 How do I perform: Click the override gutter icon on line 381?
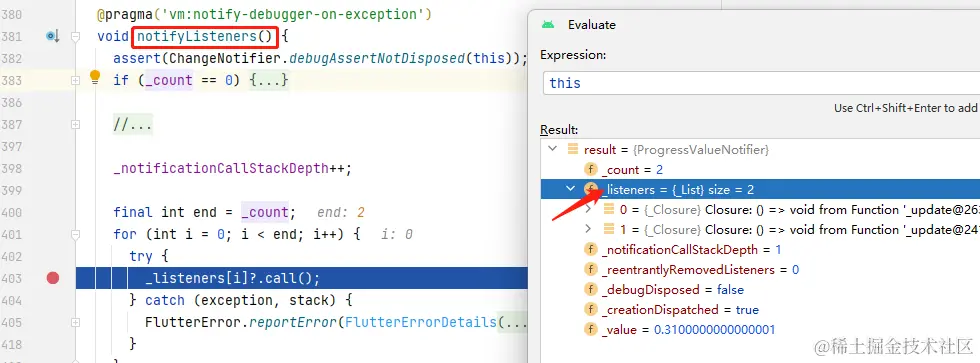(x=52, y=36)
